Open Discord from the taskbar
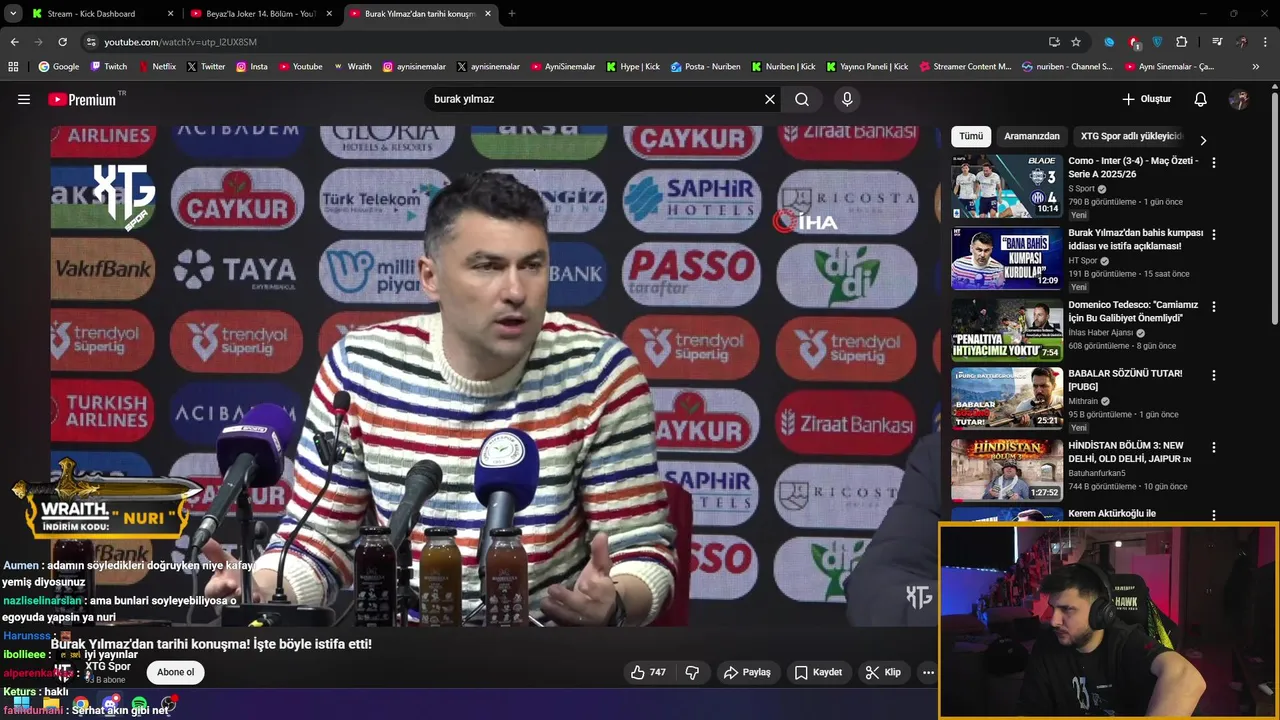 click(x=110, y=704)
